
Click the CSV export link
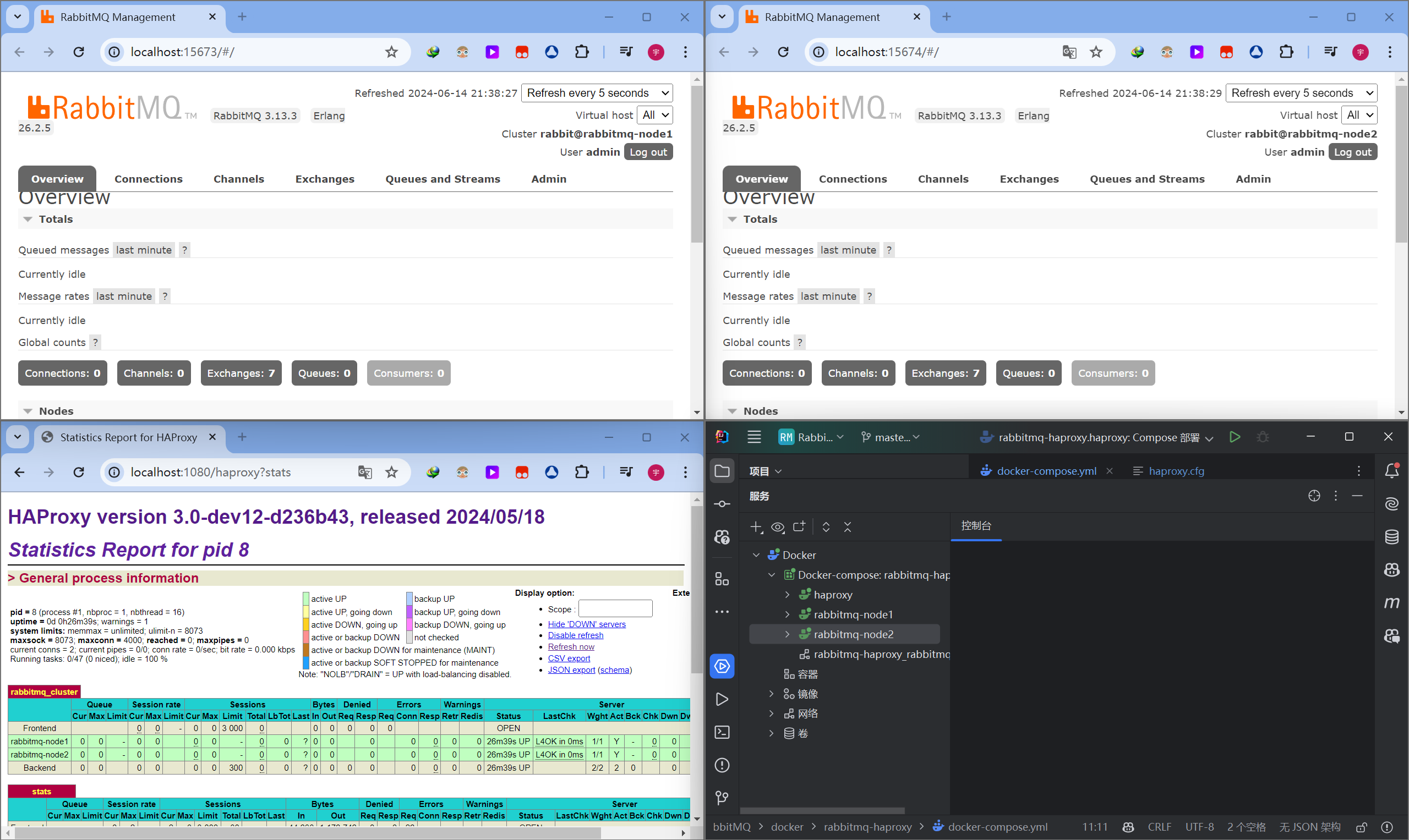point(569,658)
